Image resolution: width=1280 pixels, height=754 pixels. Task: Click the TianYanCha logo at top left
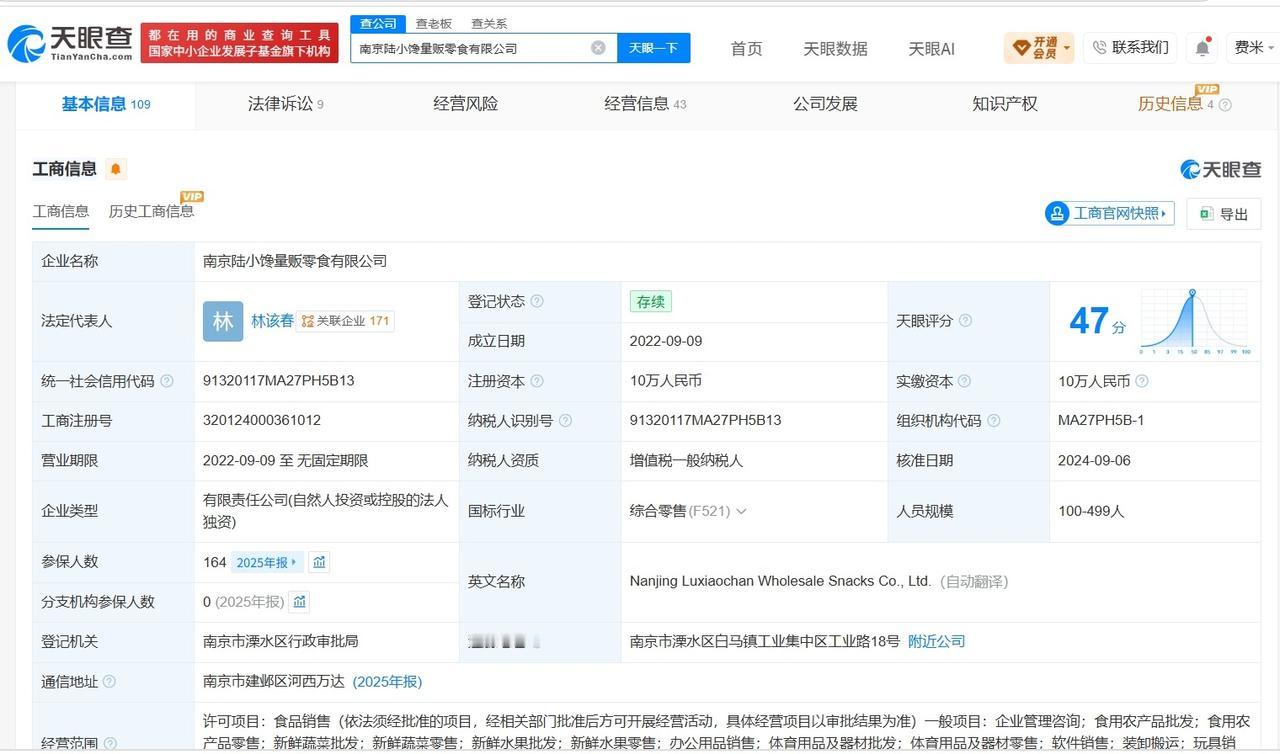tap(70, 43)
